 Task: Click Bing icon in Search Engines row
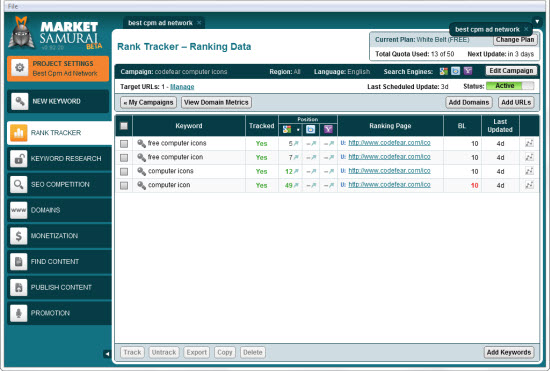click(455, 71)
